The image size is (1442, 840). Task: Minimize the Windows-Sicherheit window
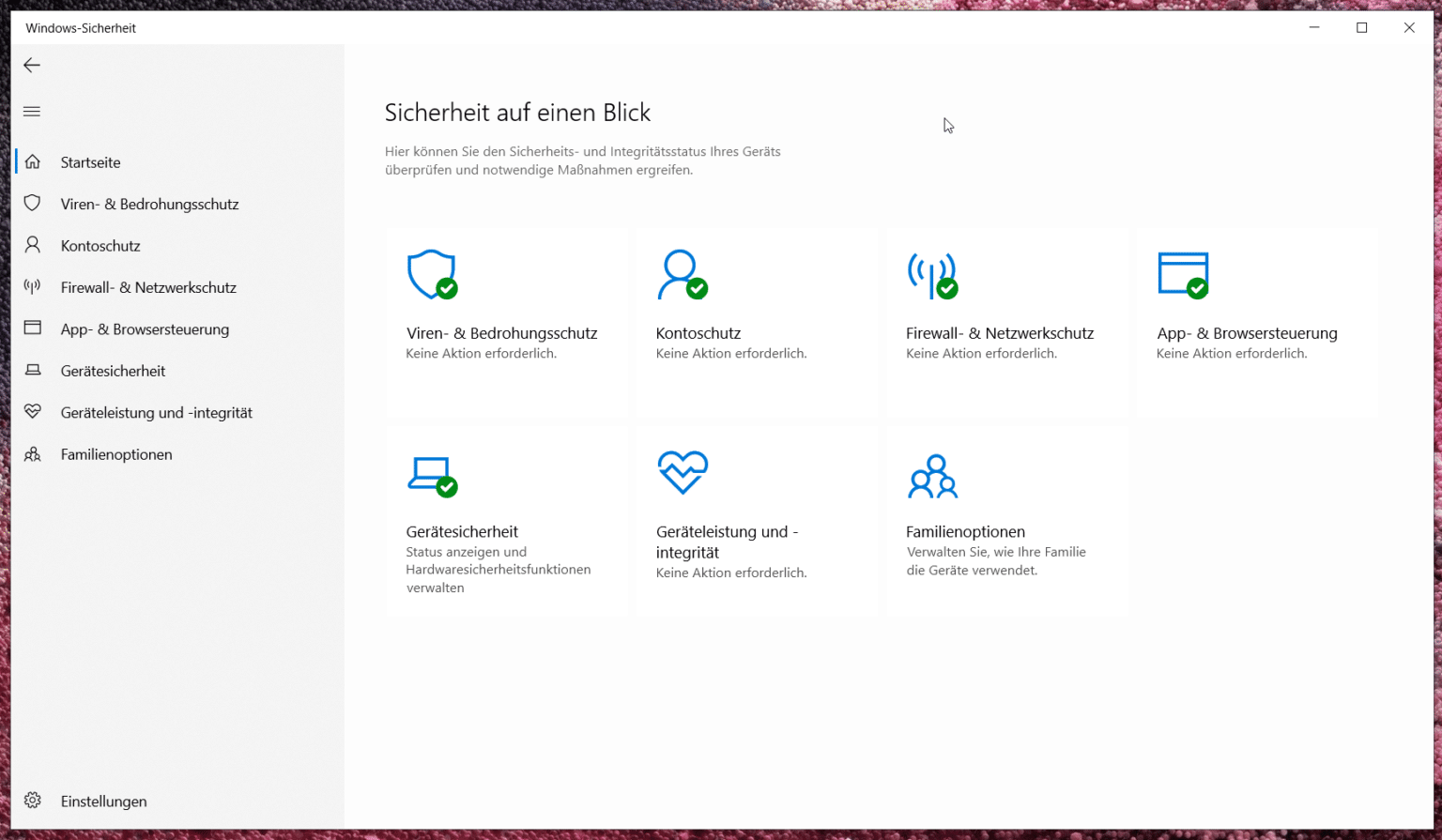click(1314, 27)
